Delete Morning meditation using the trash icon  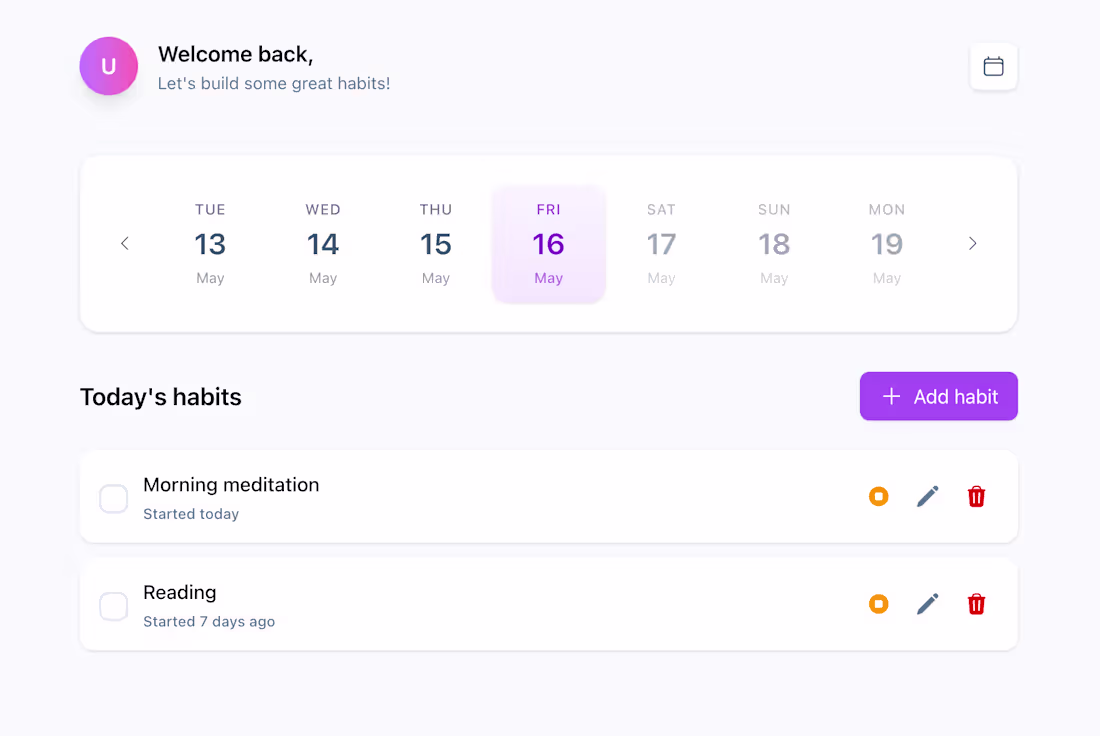tap(976, 496)
